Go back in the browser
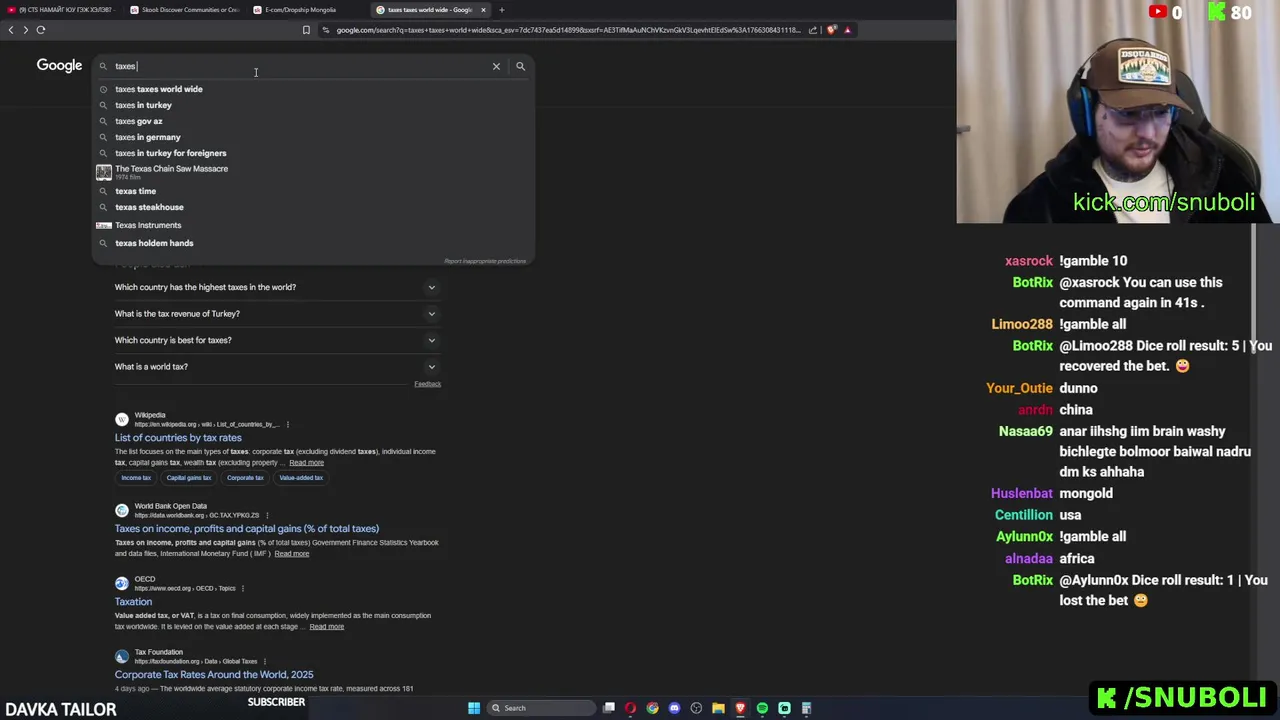1280x720 pixels. point(11,30)
